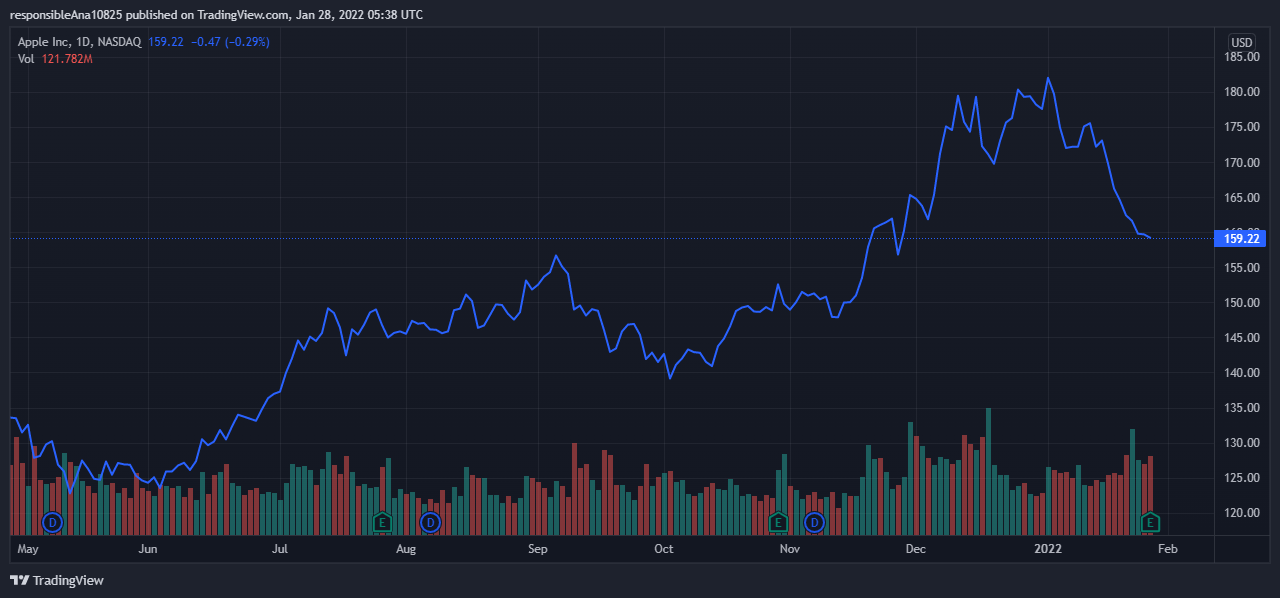Click the 130.00 price axis label
1280x598 pixels.
point(1241,443)
